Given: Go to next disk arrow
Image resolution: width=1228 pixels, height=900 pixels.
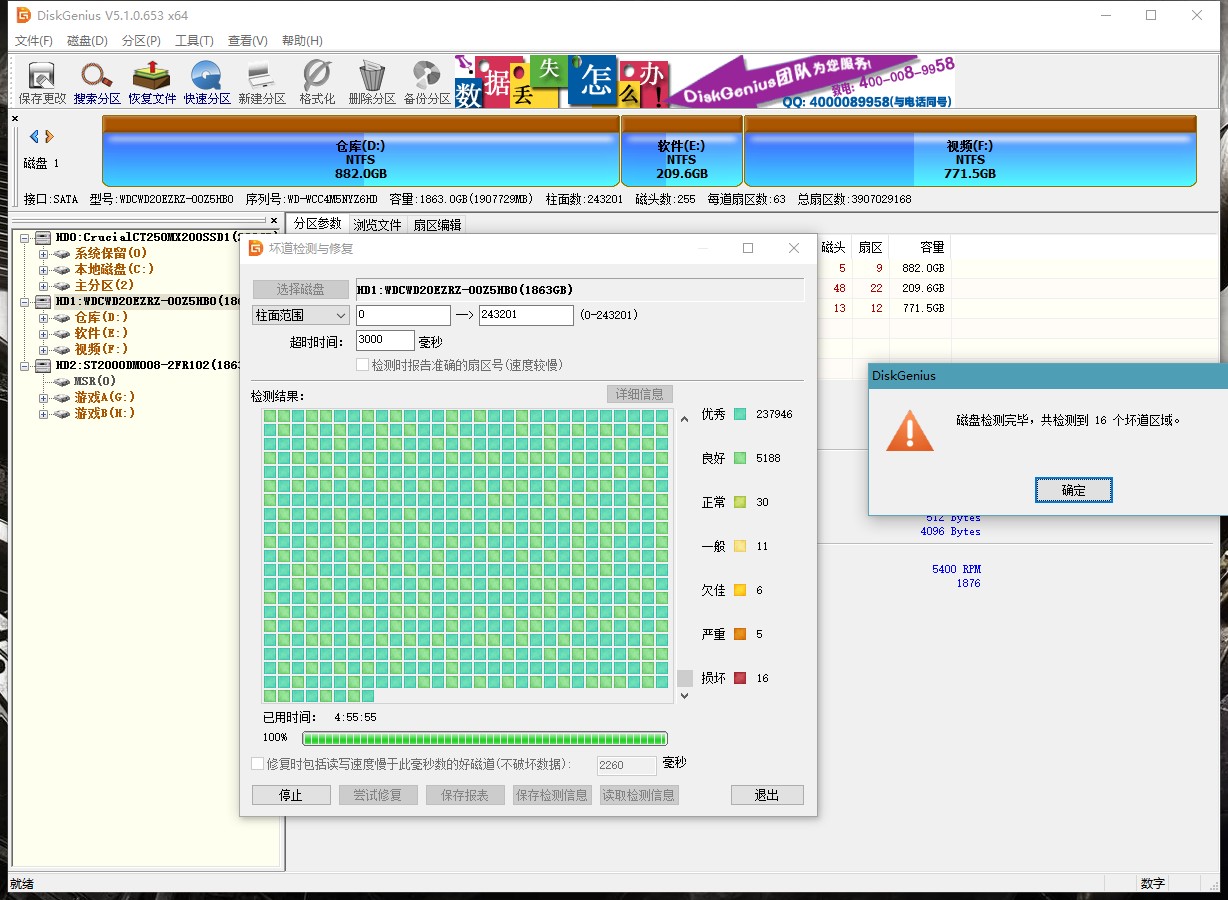Looking at the screenshot, I should click(49, 136).
